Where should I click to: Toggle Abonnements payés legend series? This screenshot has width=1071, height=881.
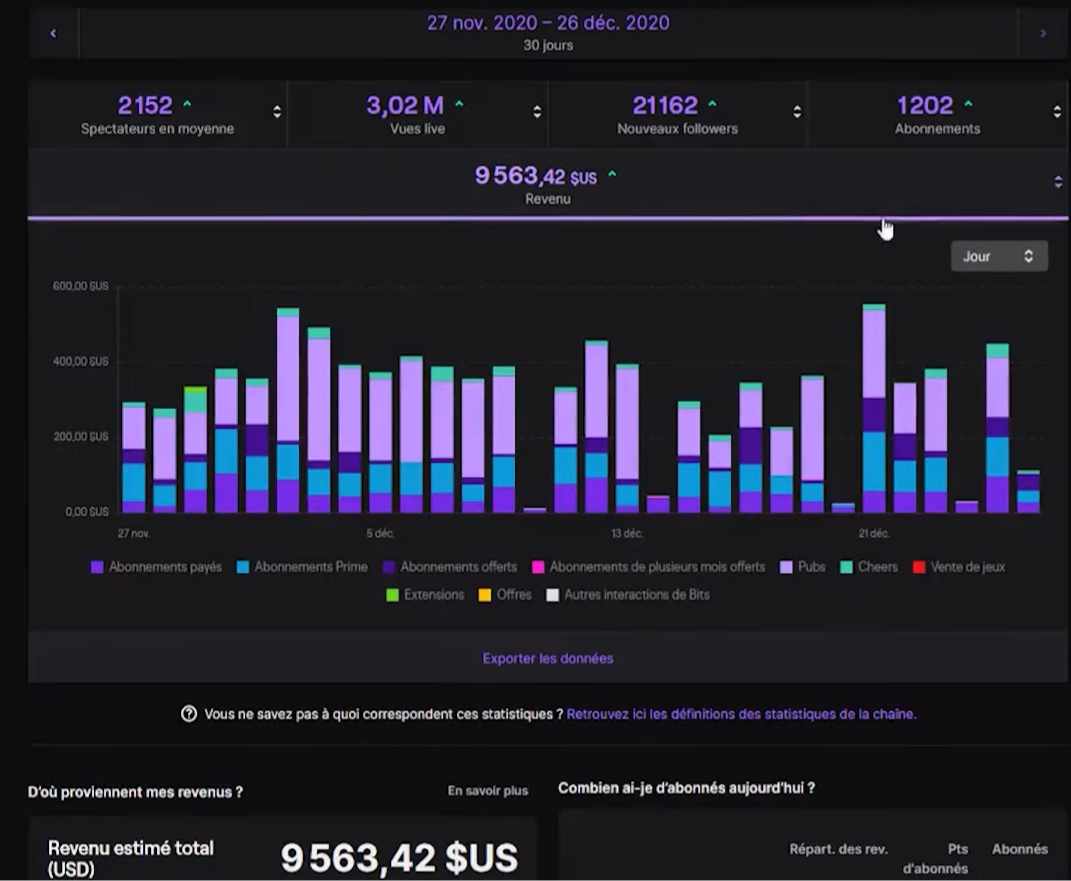coord(156,567)
